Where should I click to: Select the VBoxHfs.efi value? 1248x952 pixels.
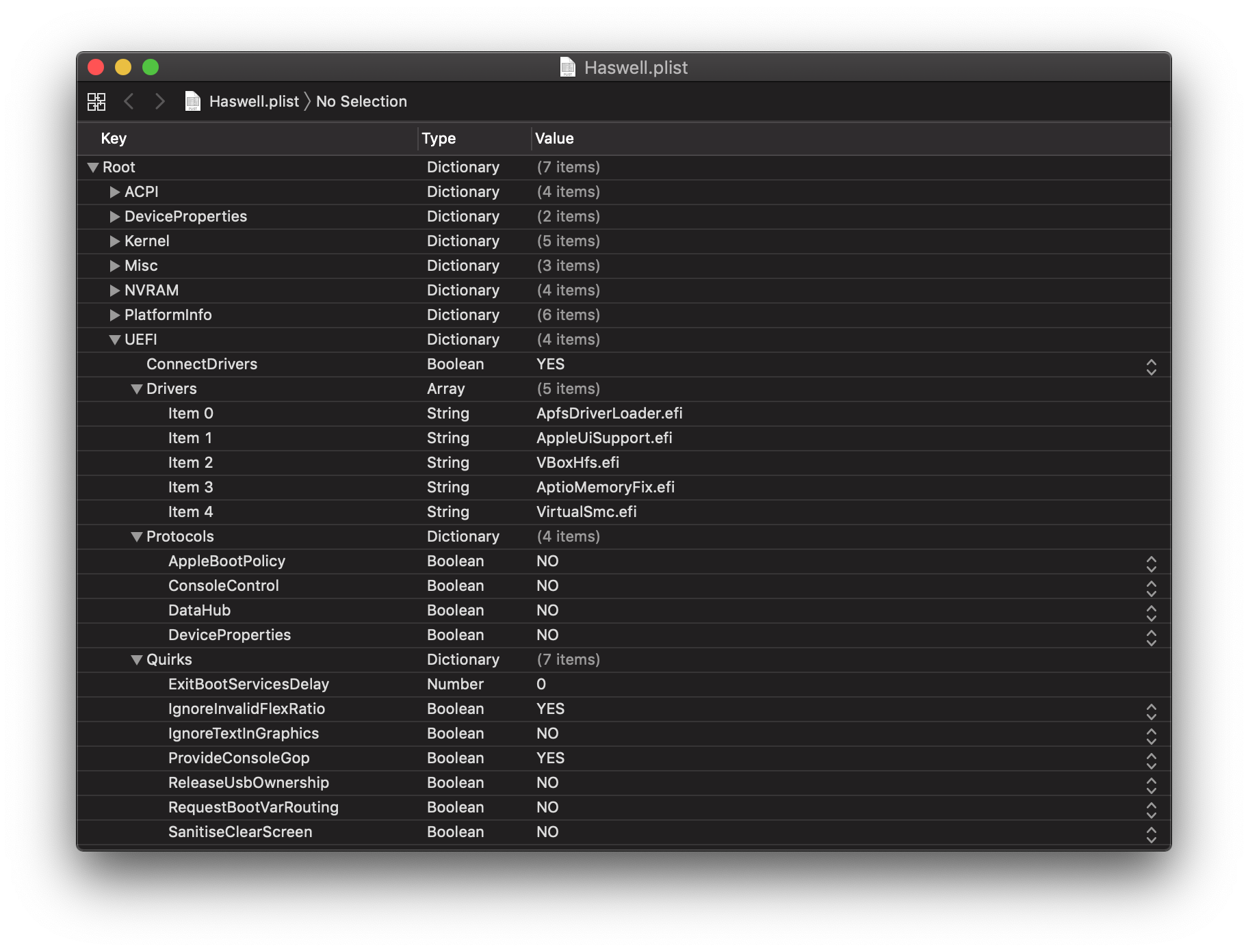pos(577,463)
